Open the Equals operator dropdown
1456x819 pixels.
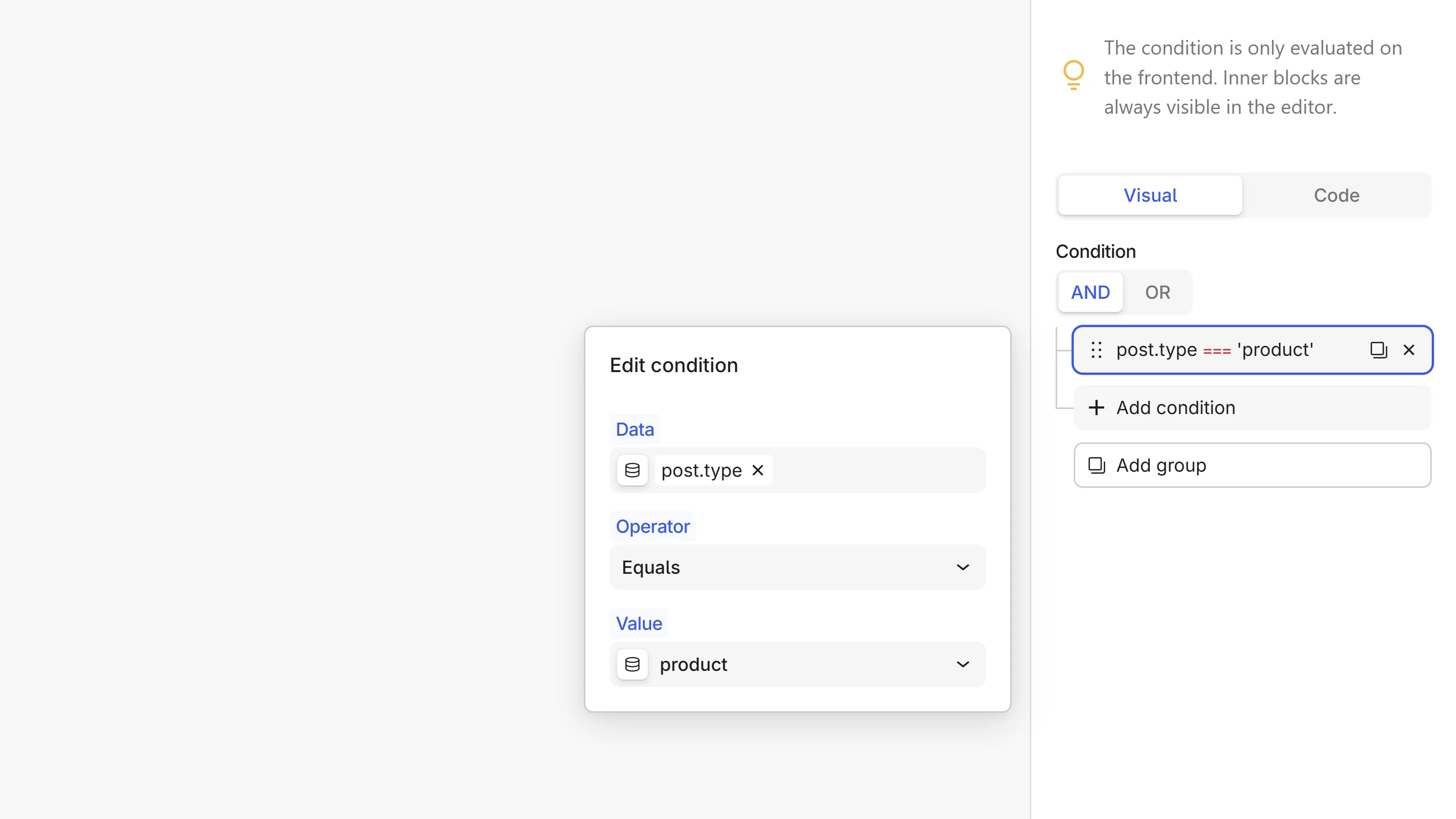(798, 567)
